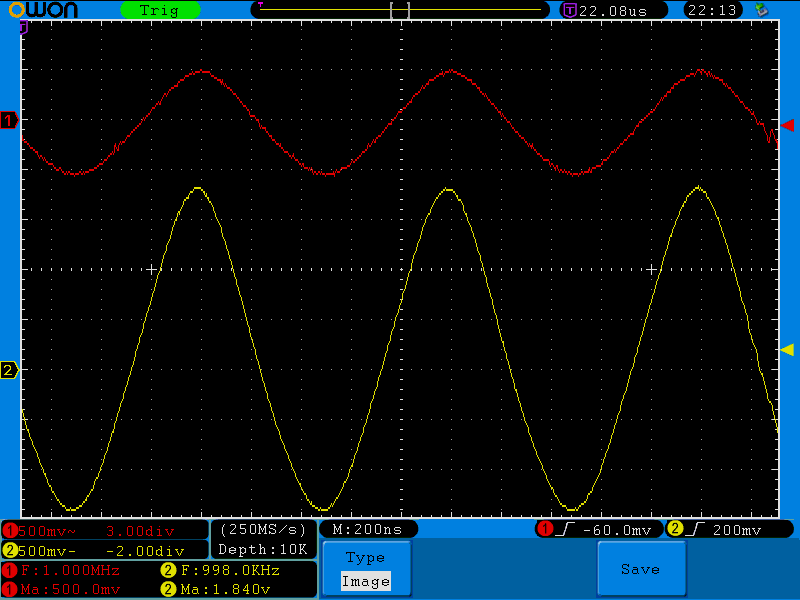Select the Type Image menu button
The image size is (800, 600).
[x=366, y=568]
